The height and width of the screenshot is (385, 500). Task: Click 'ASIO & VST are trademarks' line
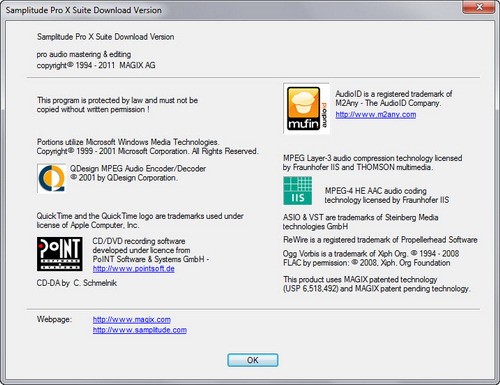[x=360, y=217]
